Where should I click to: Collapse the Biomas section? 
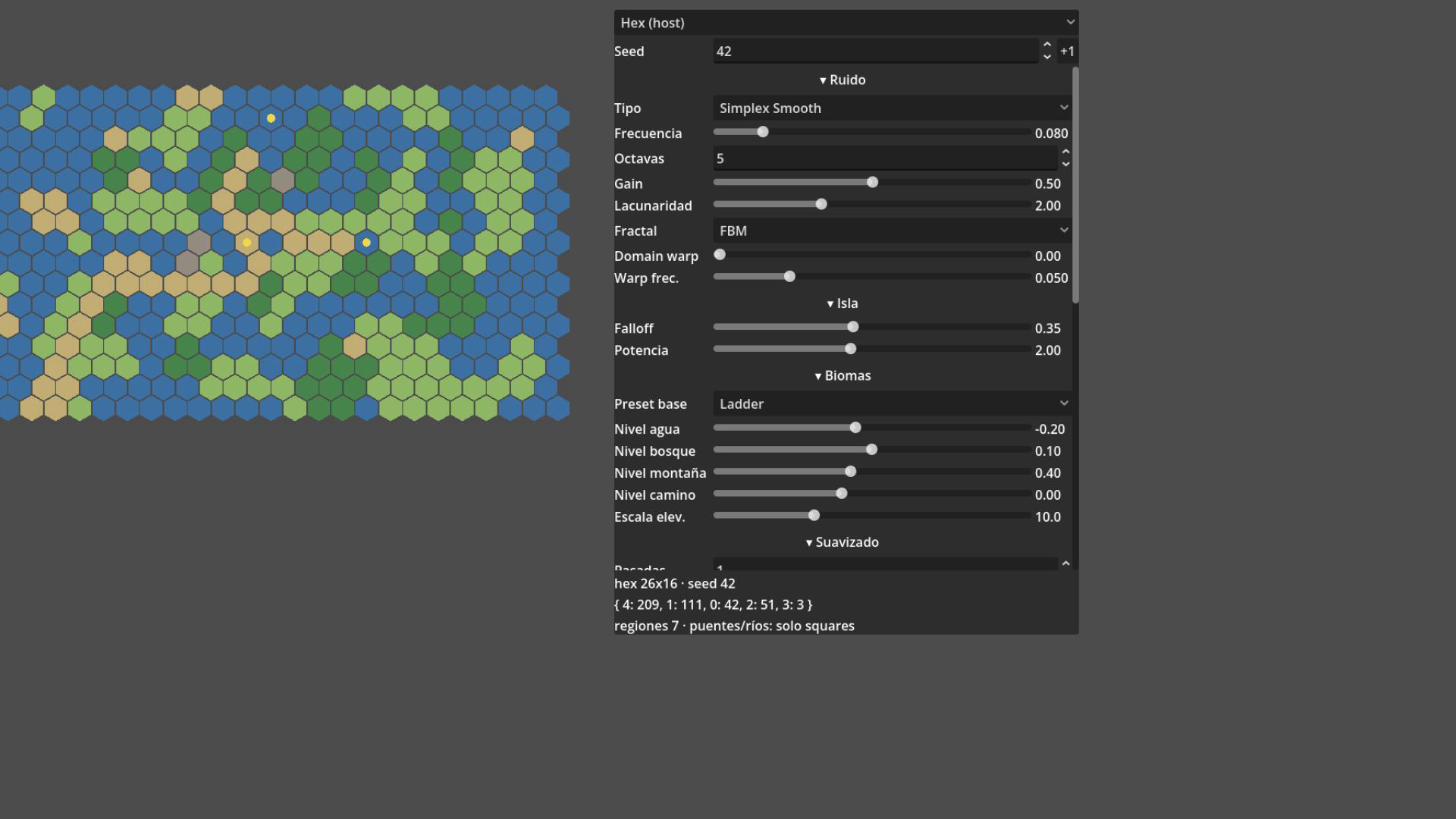pos(843,375)
